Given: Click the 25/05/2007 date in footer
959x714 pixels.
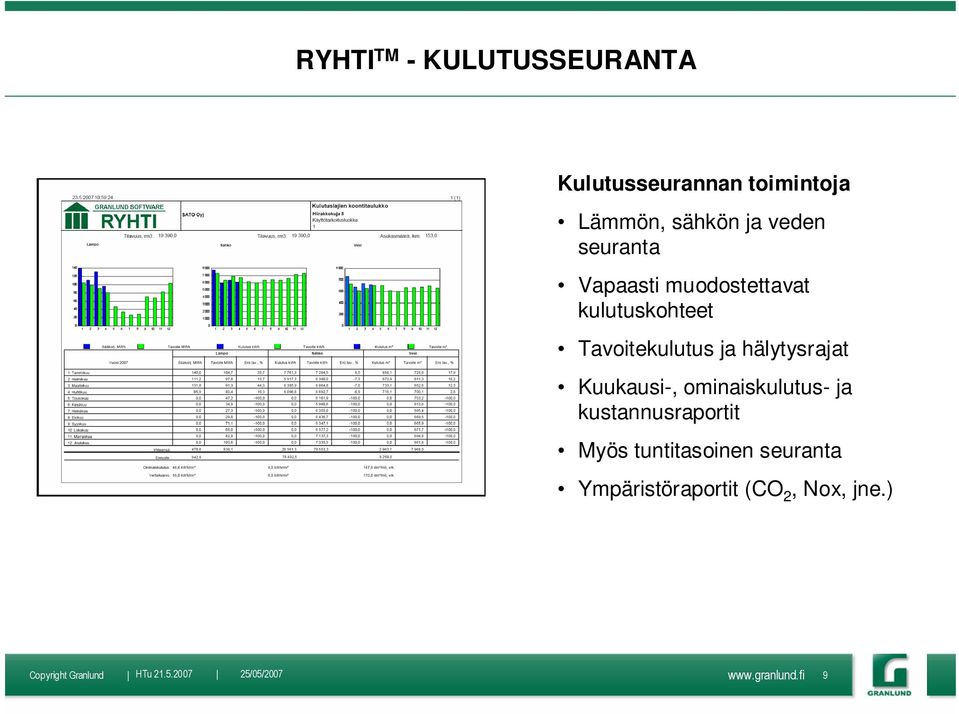Looking at the screenshot, I should point(261,674).
